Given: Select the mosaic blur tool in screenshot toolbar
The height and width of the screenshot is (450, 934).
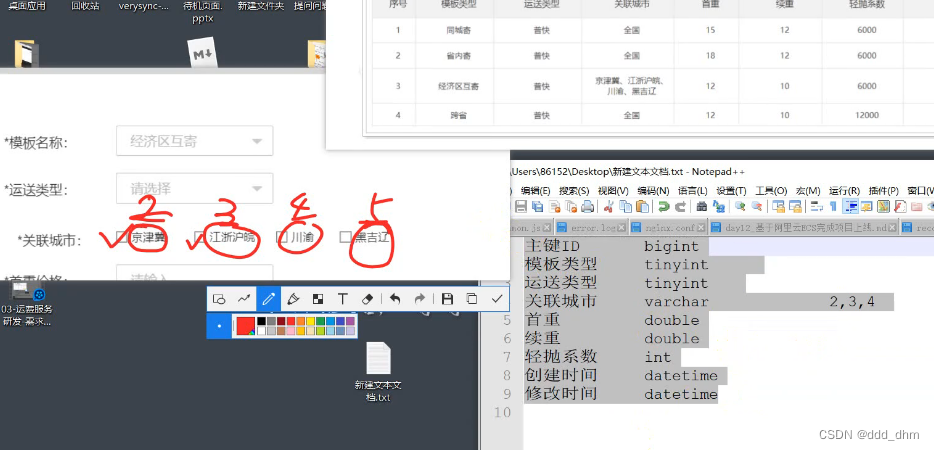Looking at the screenshot, I should click(318, 299).
